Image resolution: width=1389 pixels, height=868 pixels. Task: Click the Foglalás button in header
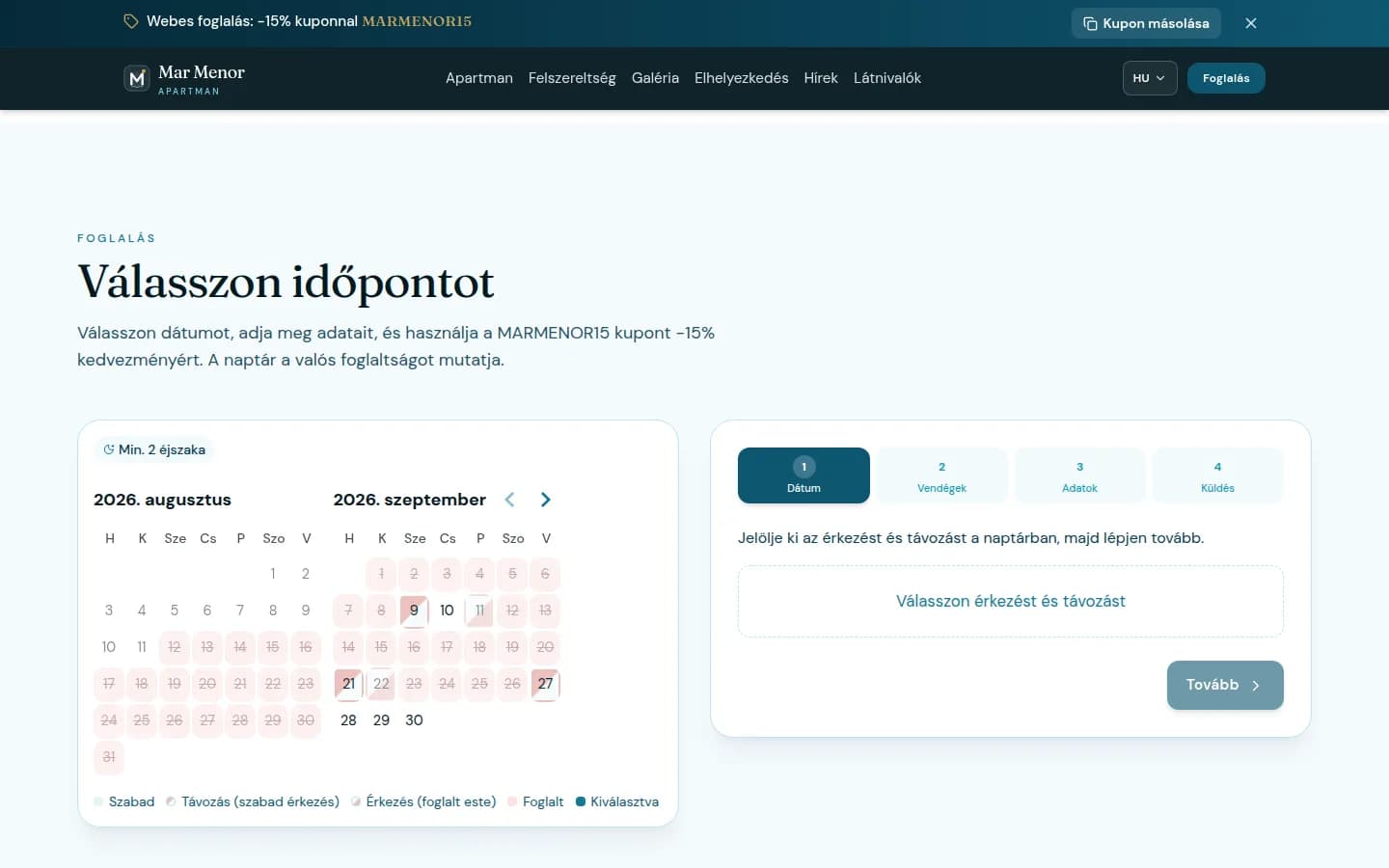pyautogui.click(x=1226, y=78)
